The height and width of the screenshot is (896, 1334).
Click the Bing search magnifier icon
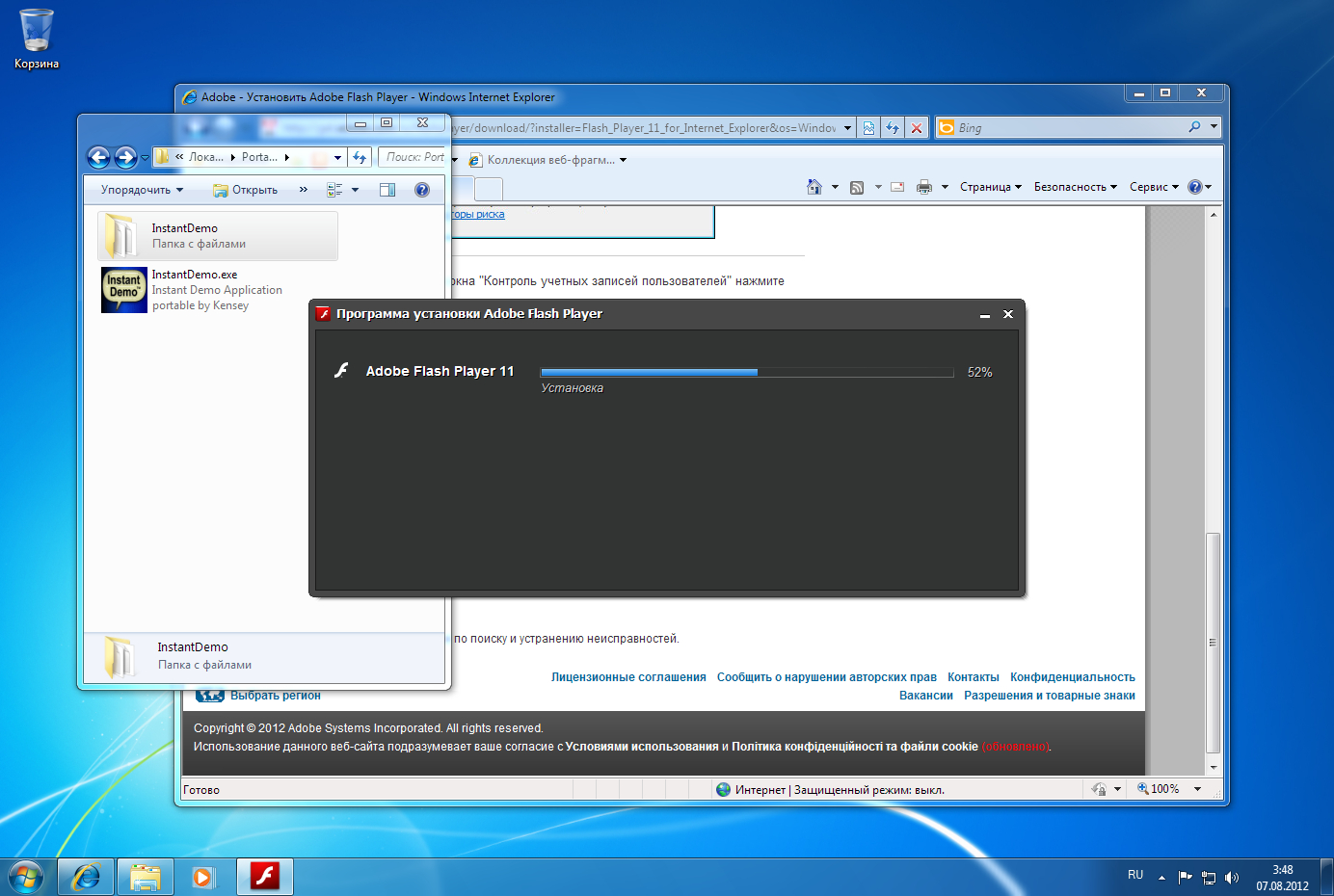[1194, 127]
